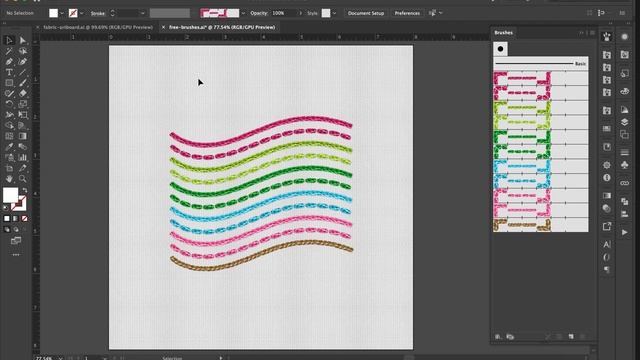Enable solid Color fill mode
The height and width of the screenshot is (360, 640).
[x=7, y=219]
